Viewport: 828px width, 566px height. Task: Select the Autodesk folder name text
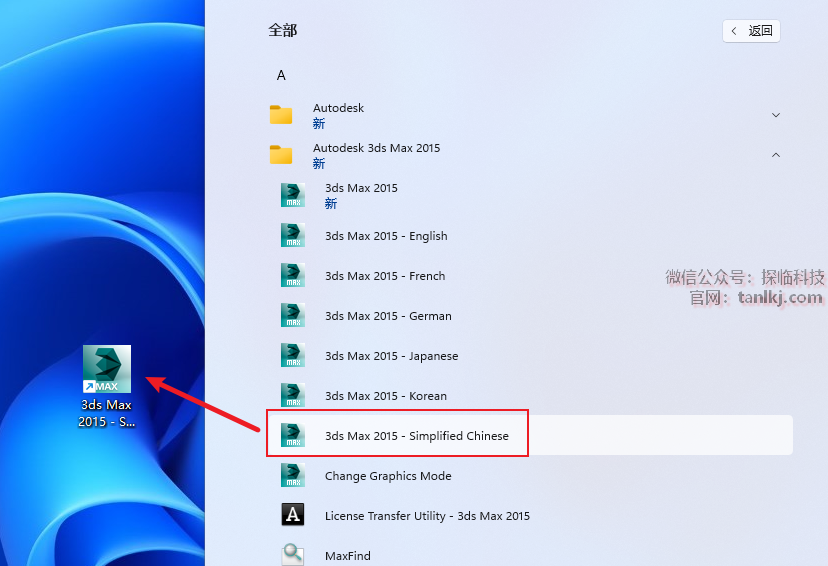[338, 108]
